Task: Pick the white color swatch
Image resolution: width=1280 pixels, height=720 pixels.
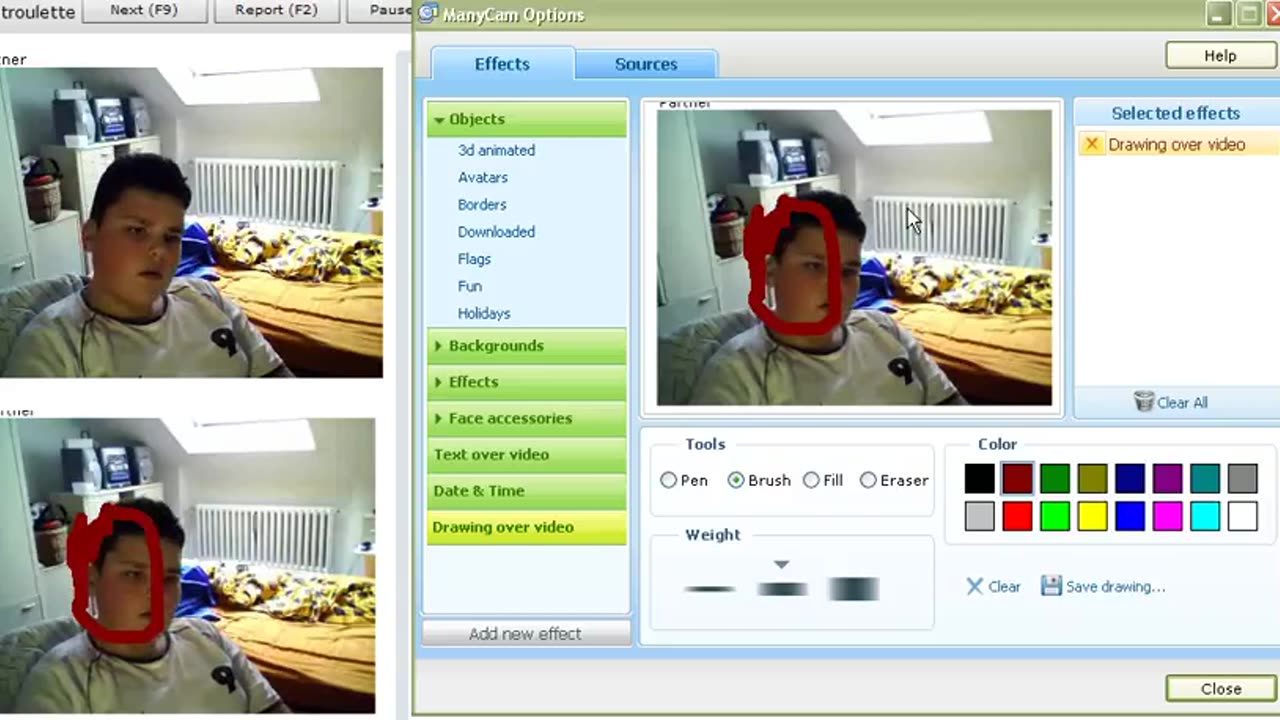Action: tap(1242, 516)
